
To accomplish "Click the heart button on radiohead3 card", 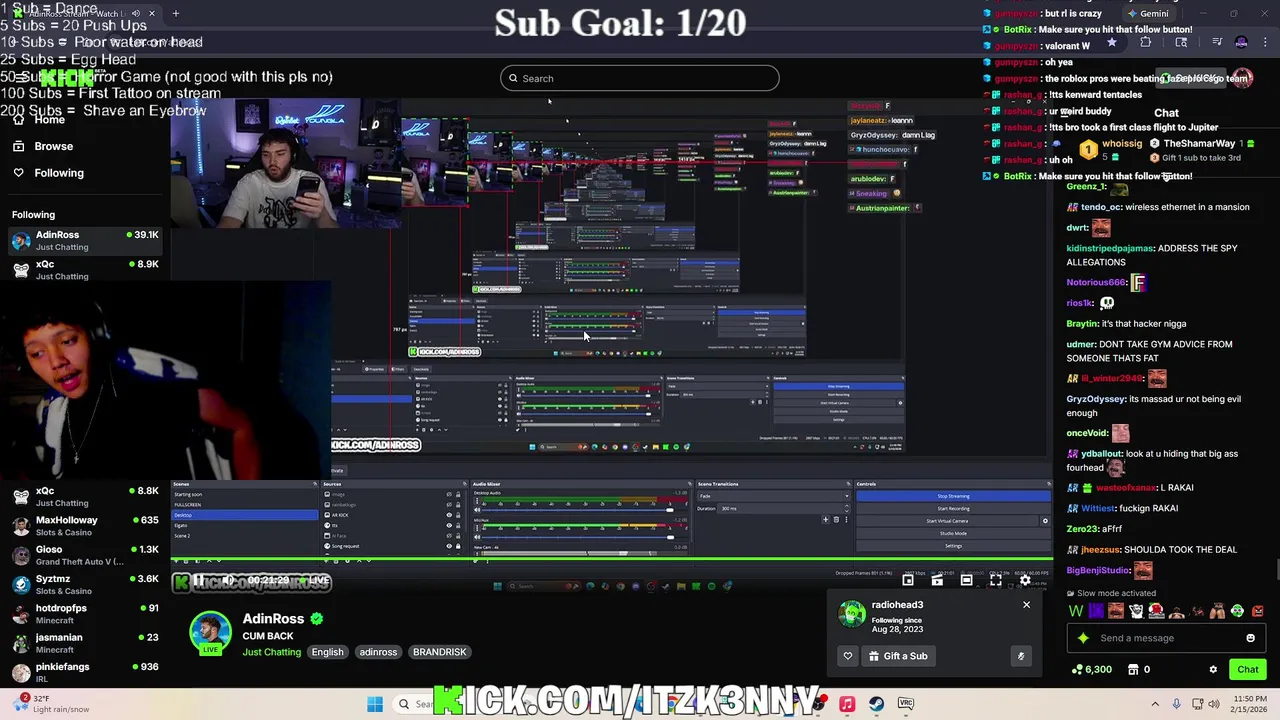I will point(848,656).
